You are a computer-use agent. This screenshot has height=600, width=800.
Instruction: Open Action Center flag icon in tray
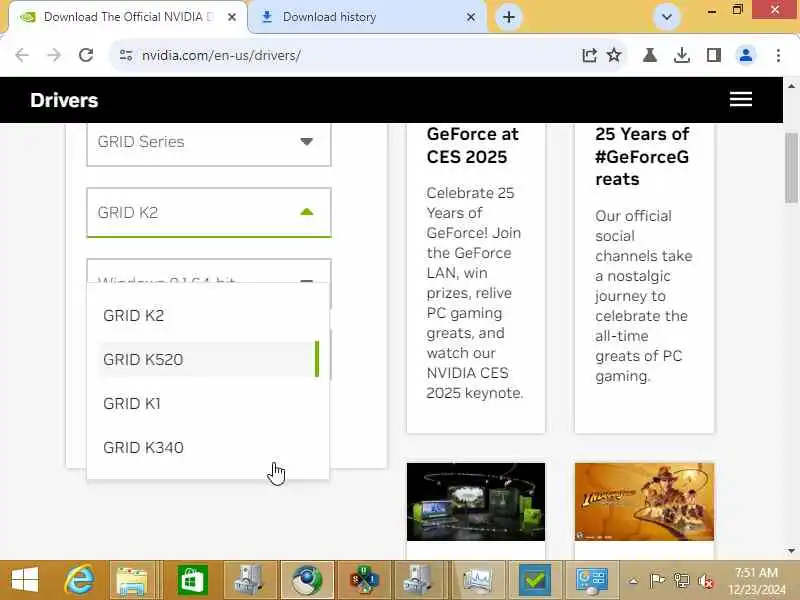tap(657, 581)
